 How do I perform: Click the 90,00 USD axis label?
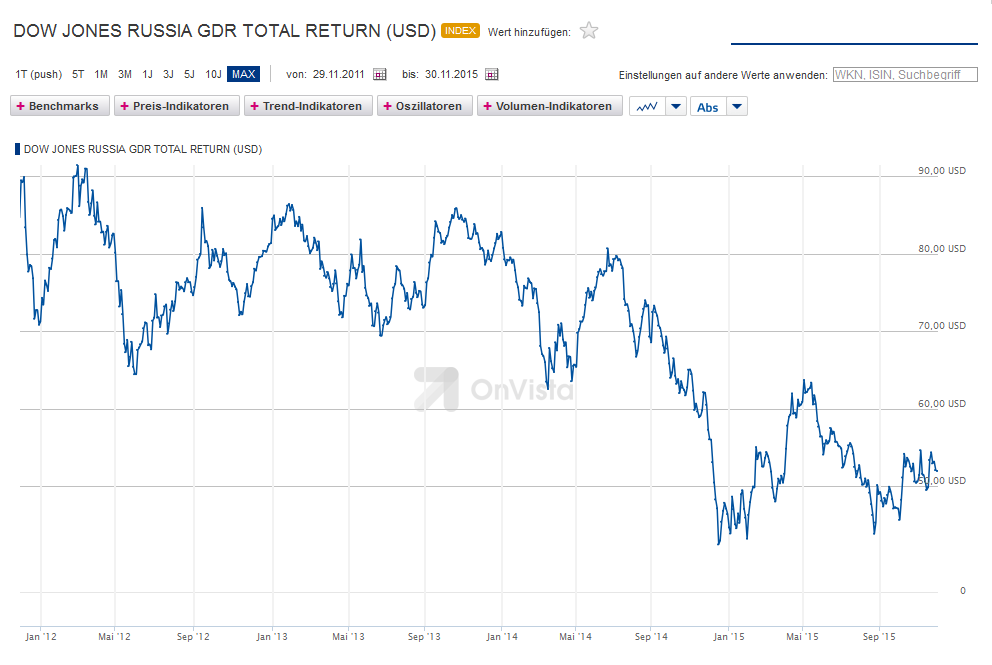[x=942, y=171]
